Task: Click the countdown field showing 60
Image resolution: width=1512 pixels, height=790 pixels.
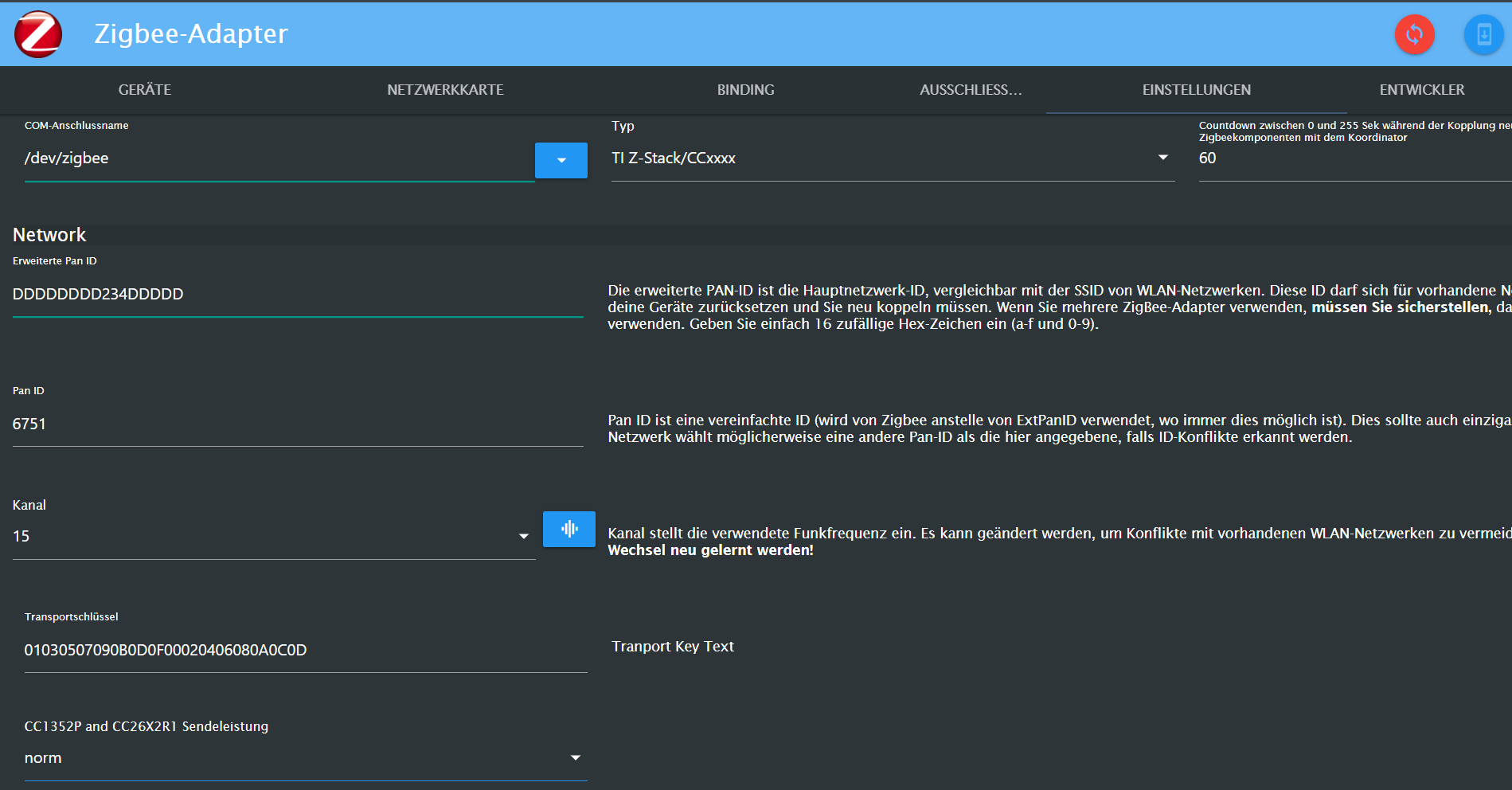Action: [1355, 158]
